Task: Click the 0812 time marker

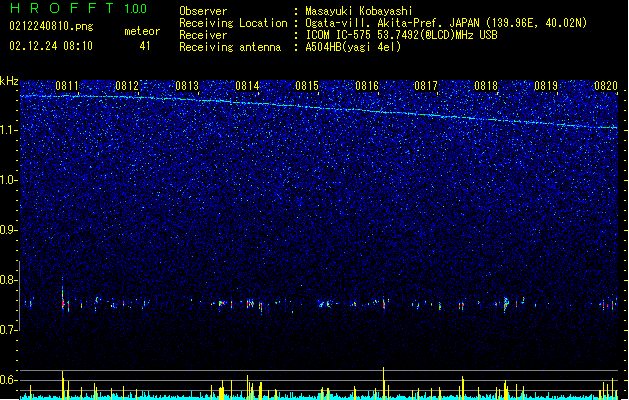Action: click(127, 86)
